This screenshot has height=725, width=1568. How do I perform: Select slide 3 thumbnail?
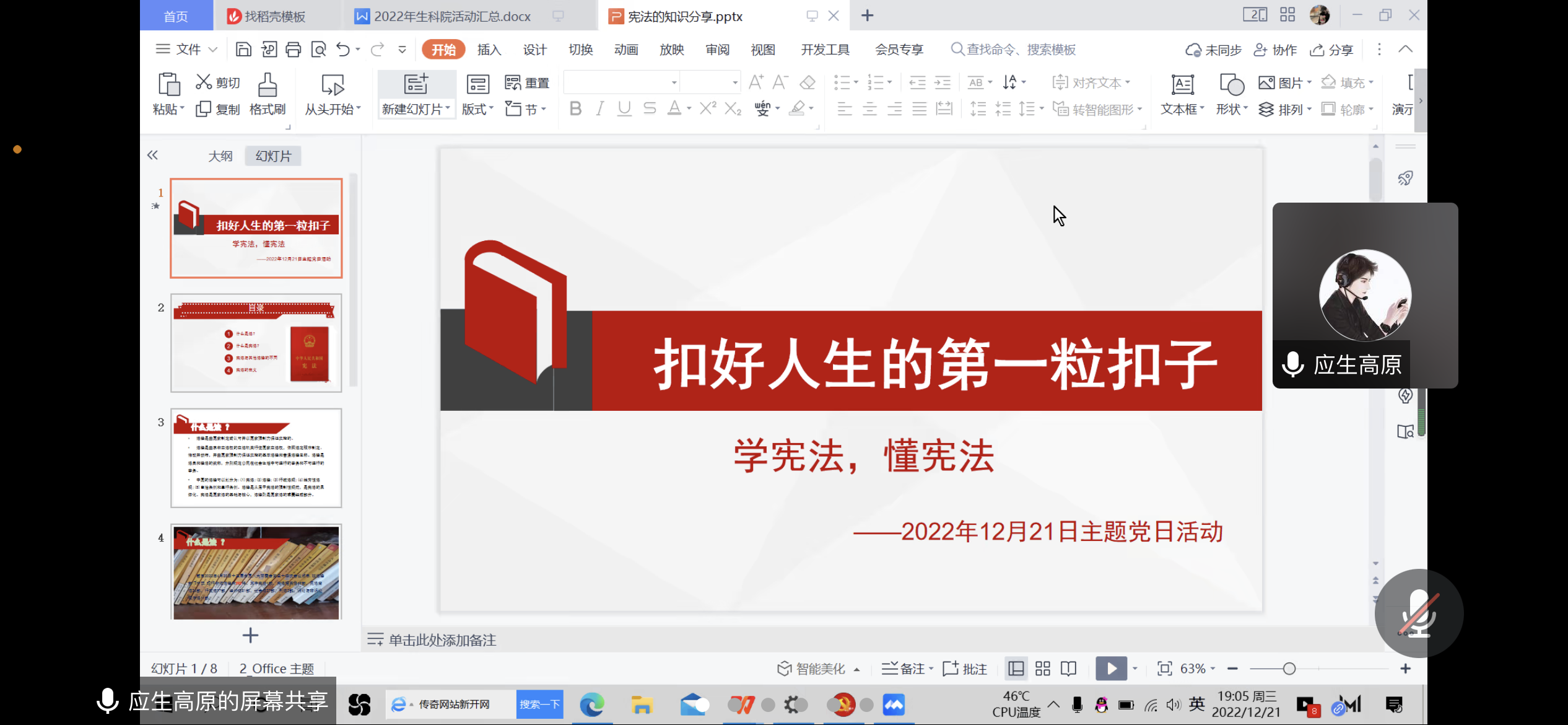[x=256, y=458]
